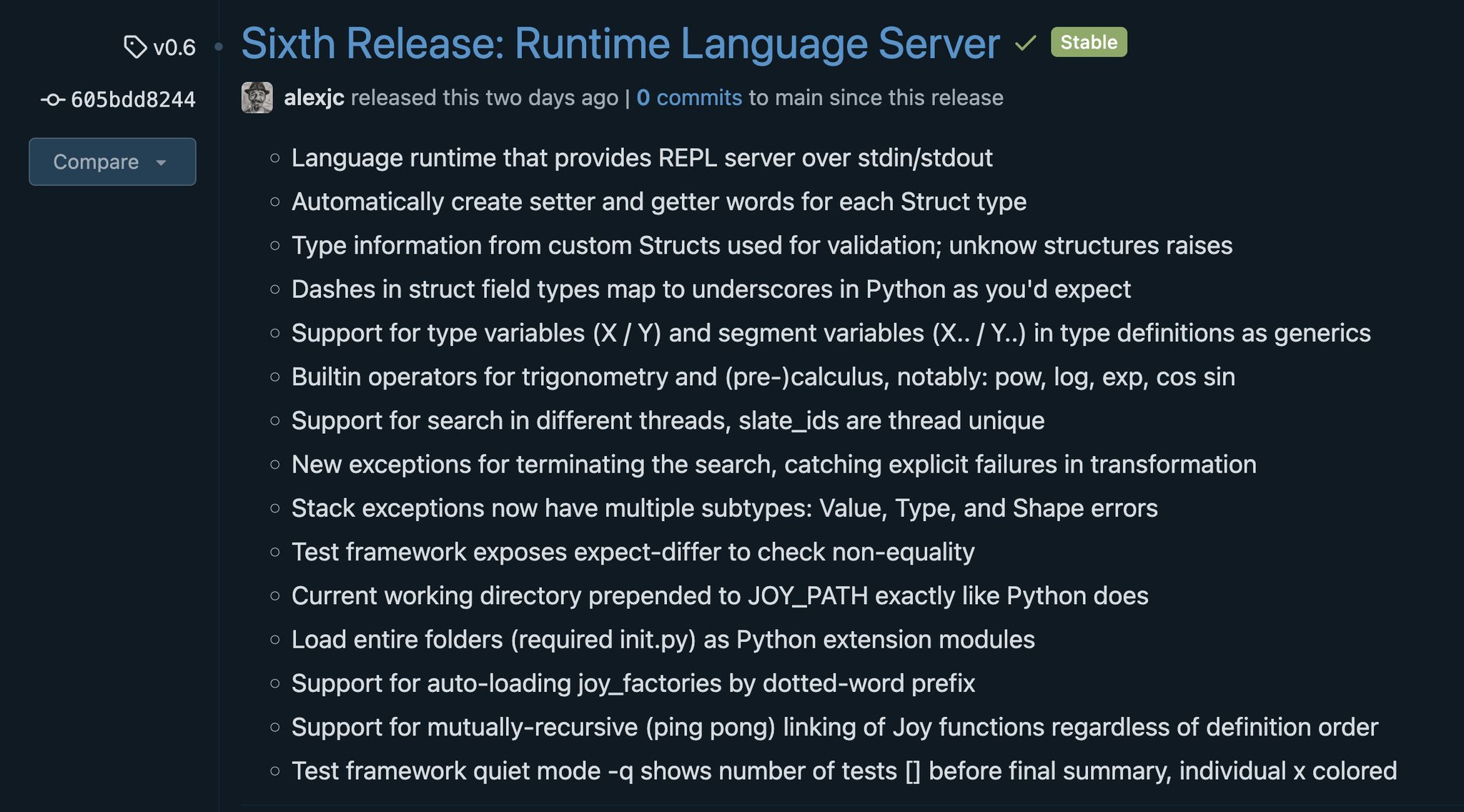Open the 0 commits link
This screenshot has width=1464, height=812.
pyautogui.click(x=689, y=97)
